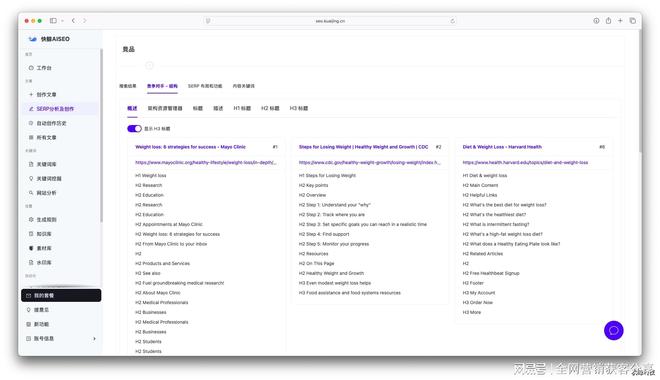Expand the last sidebar item's arrow
The height and width of the screenshot is (380, 660).
point(94,338)
